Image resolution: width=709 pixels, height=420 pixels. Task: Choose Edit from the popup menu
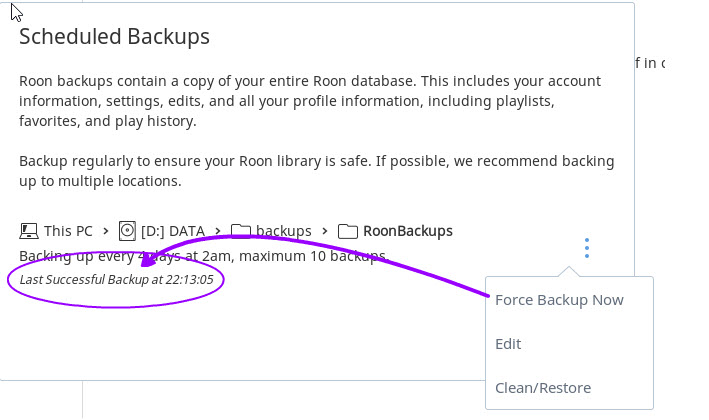click(508, 344)
